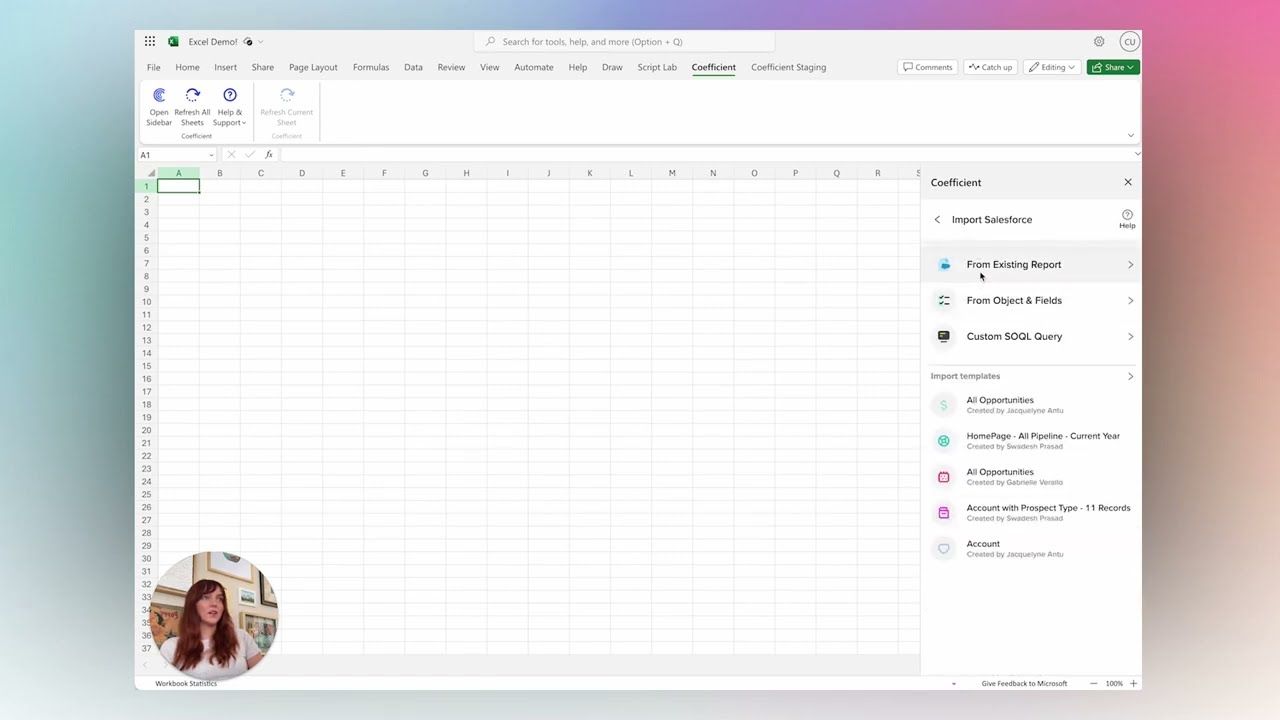Viewport: 1280px width, 720px height.
Task: Select HomePage - All Pipeline - Current Year template
Action: (1031, 441)
